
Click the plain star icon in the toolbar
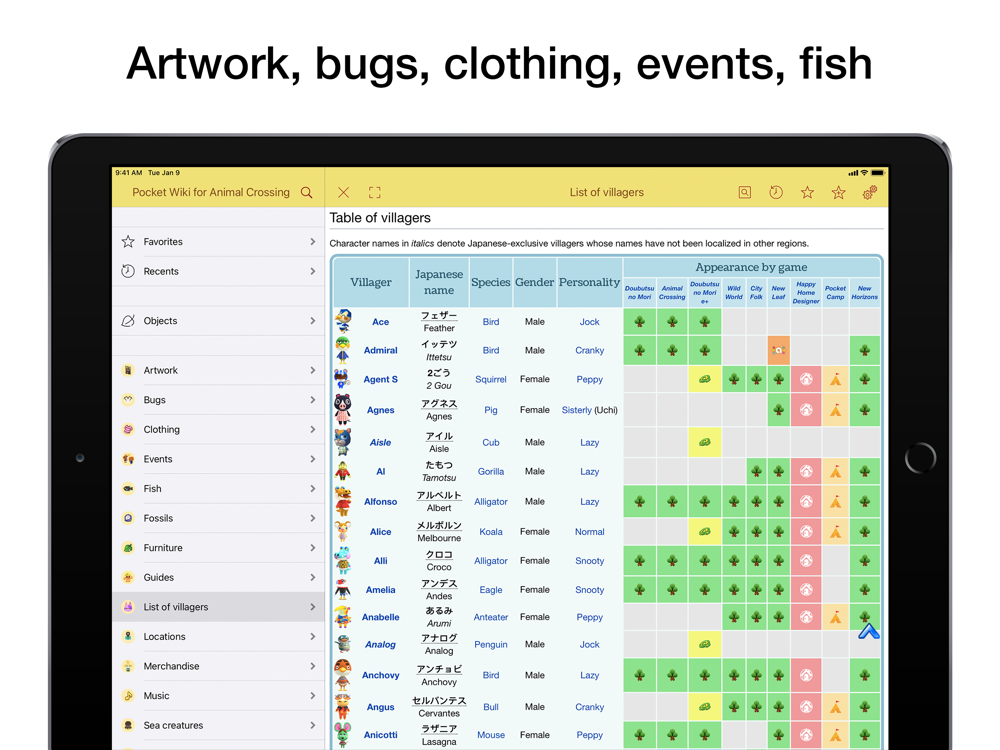pos(807,193)
